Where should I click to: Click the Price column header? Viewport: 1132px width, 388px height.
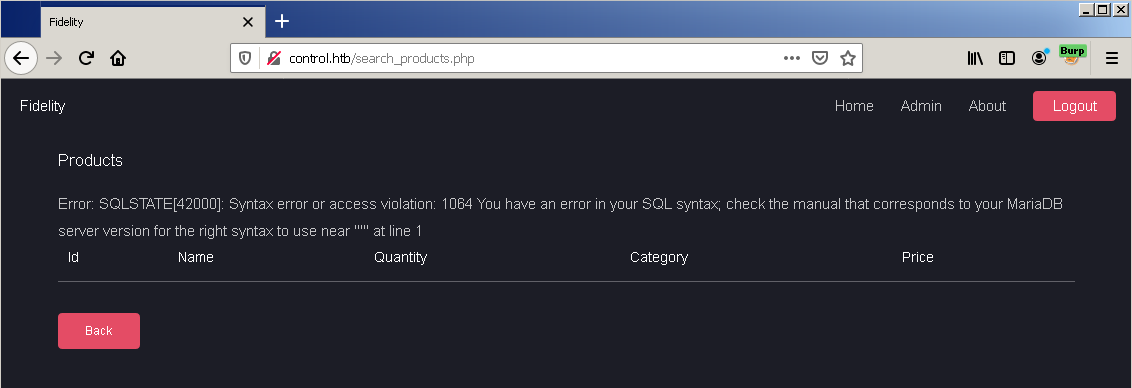[x=918, y=257]
